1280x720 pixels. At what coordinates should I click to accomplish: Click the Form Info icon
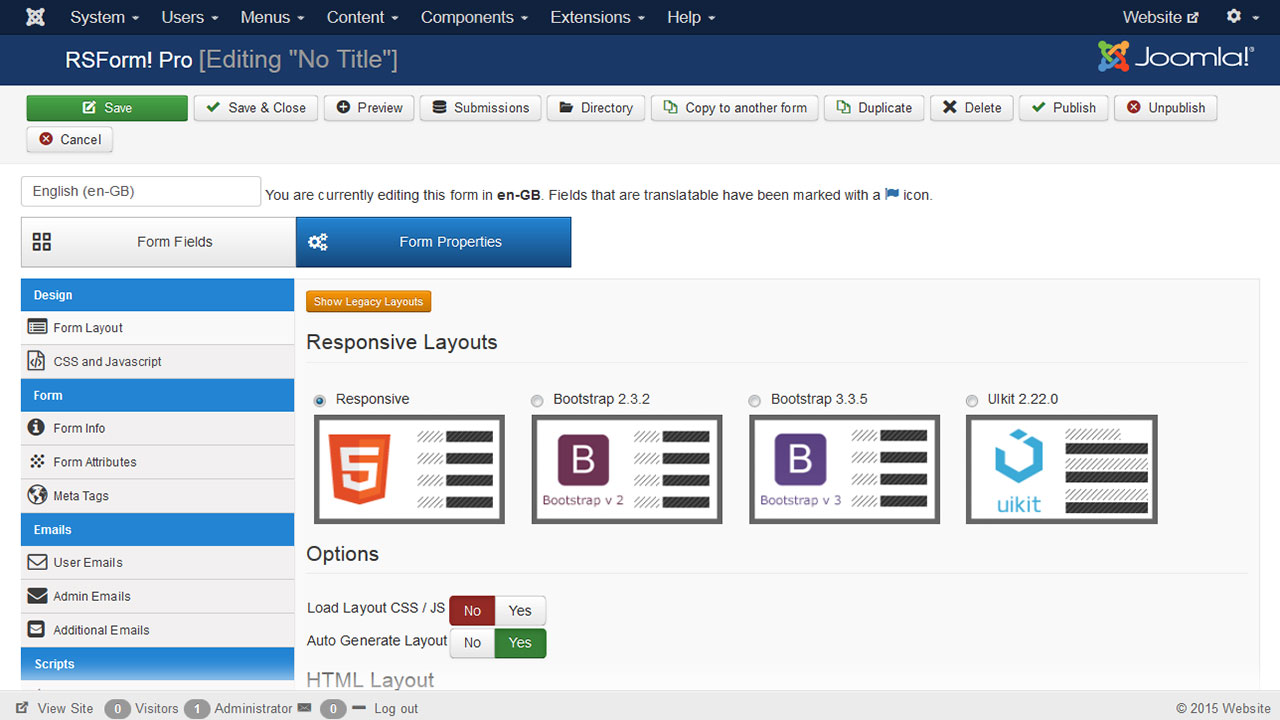(x=37, y=427)
